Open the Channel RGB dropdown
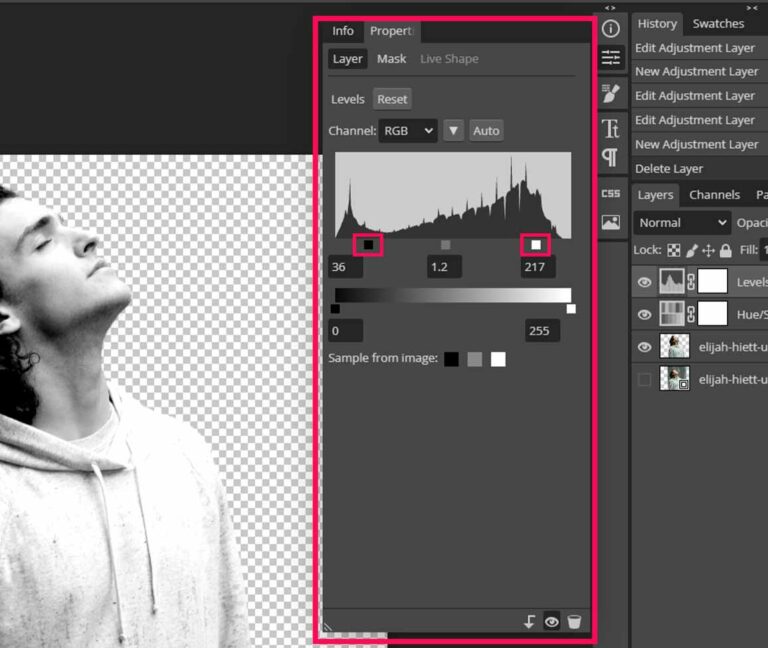The height and width of the screenshot is (648, 768). pos(408,131)
